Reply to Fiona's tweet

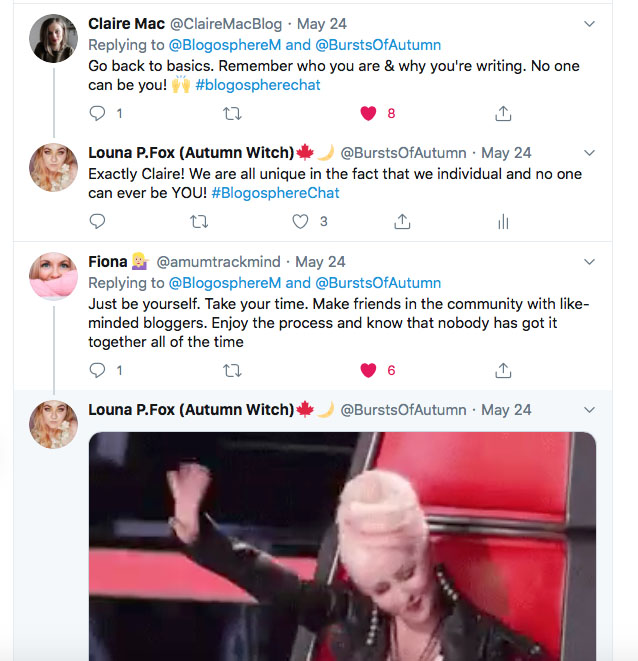pyautogui.click(x=98, y=370)
